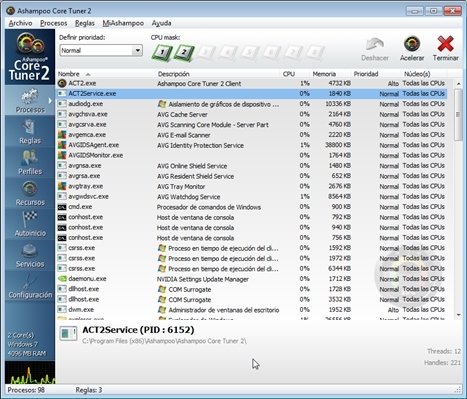Click the ACT2.exe process icon

tap(62, 83)
